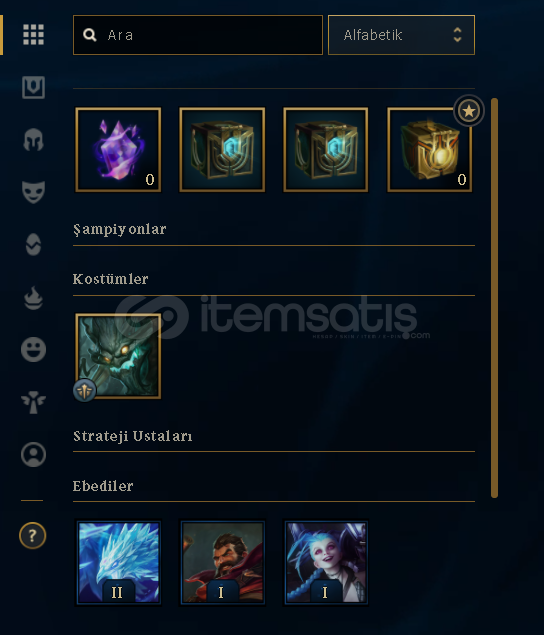Click the star badge on Masterwork chest
The image size is (544, 635).
pyautogui.click(x=469, y=111)
